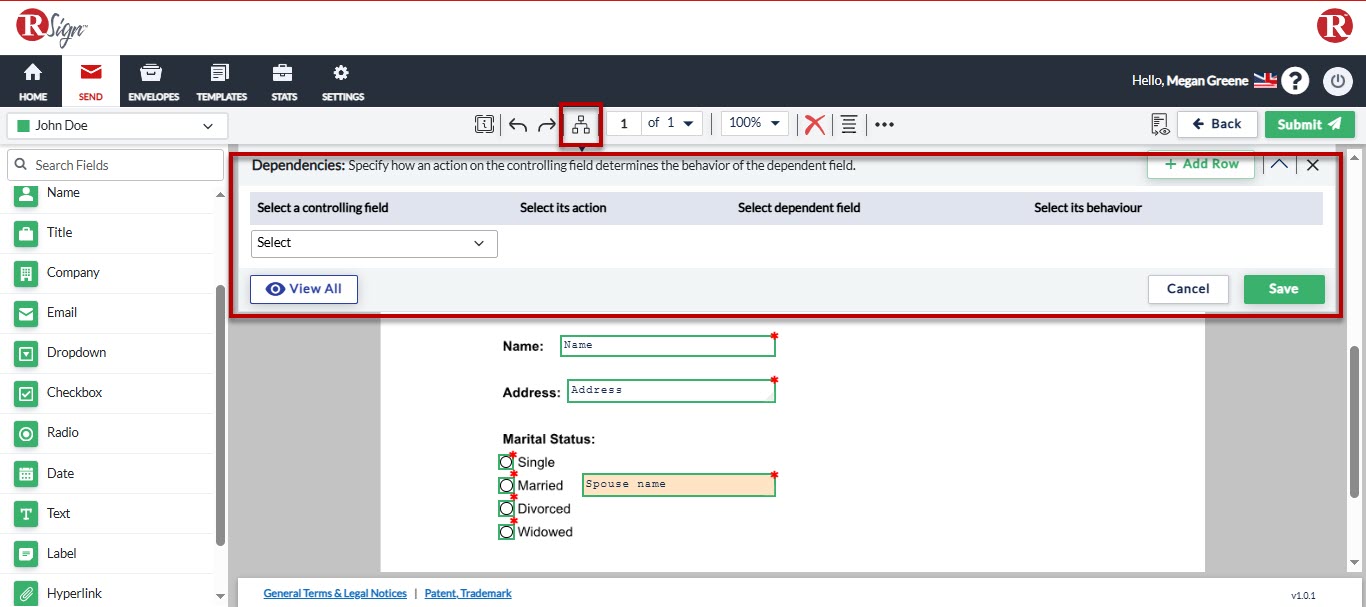Click the redo arrow icon
Screen dimensions: 1366x607
tap(547, 124)
